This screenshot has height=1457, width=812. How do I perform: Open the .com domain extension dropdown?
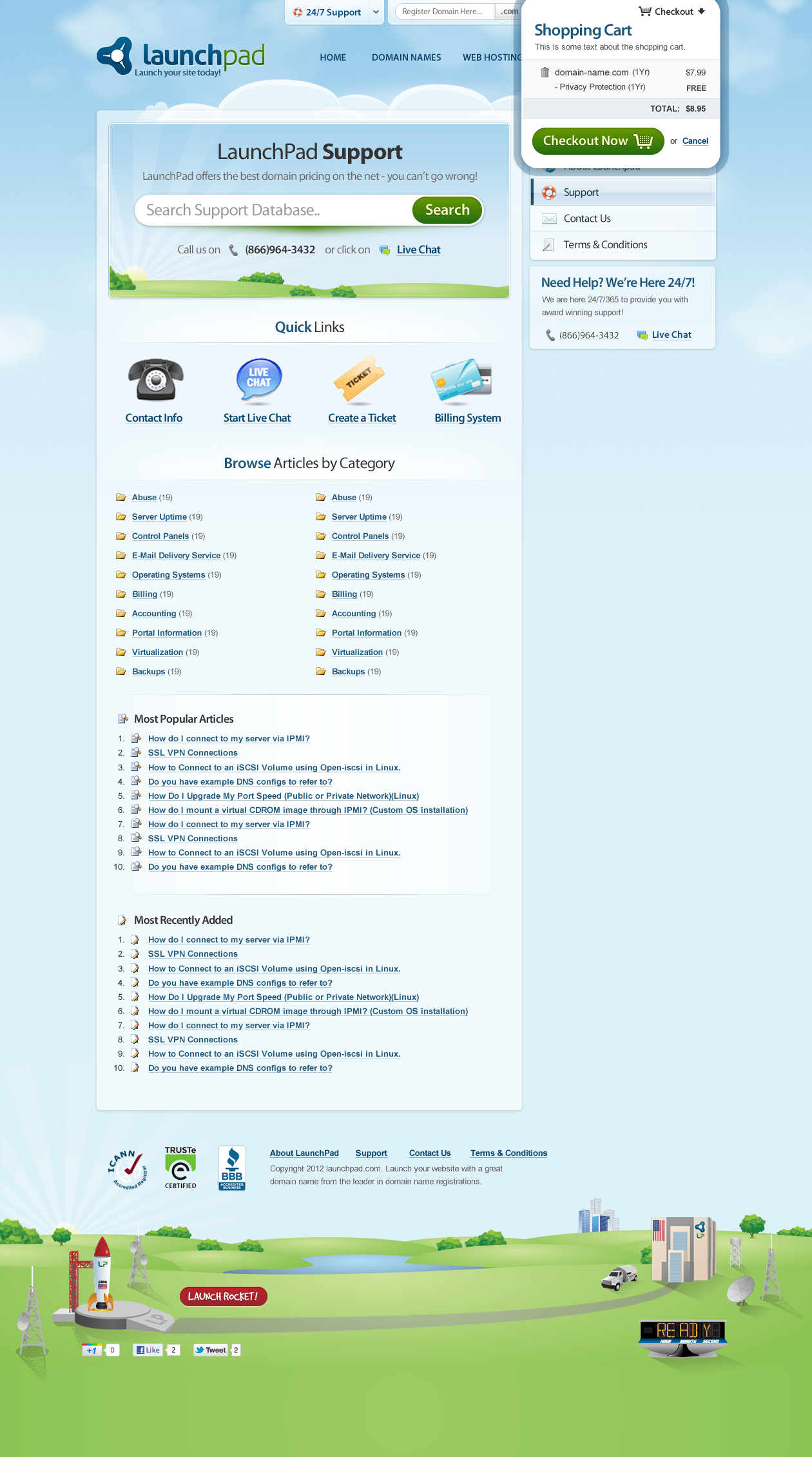point(509,12)
